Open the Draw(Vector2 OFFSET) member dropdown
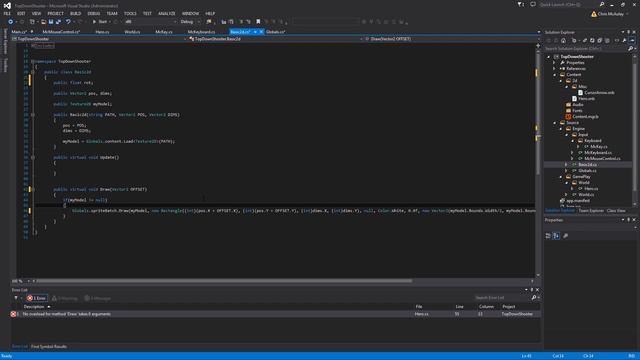The image size is (640, 360). pyautogui.click(x=451, y=39)
